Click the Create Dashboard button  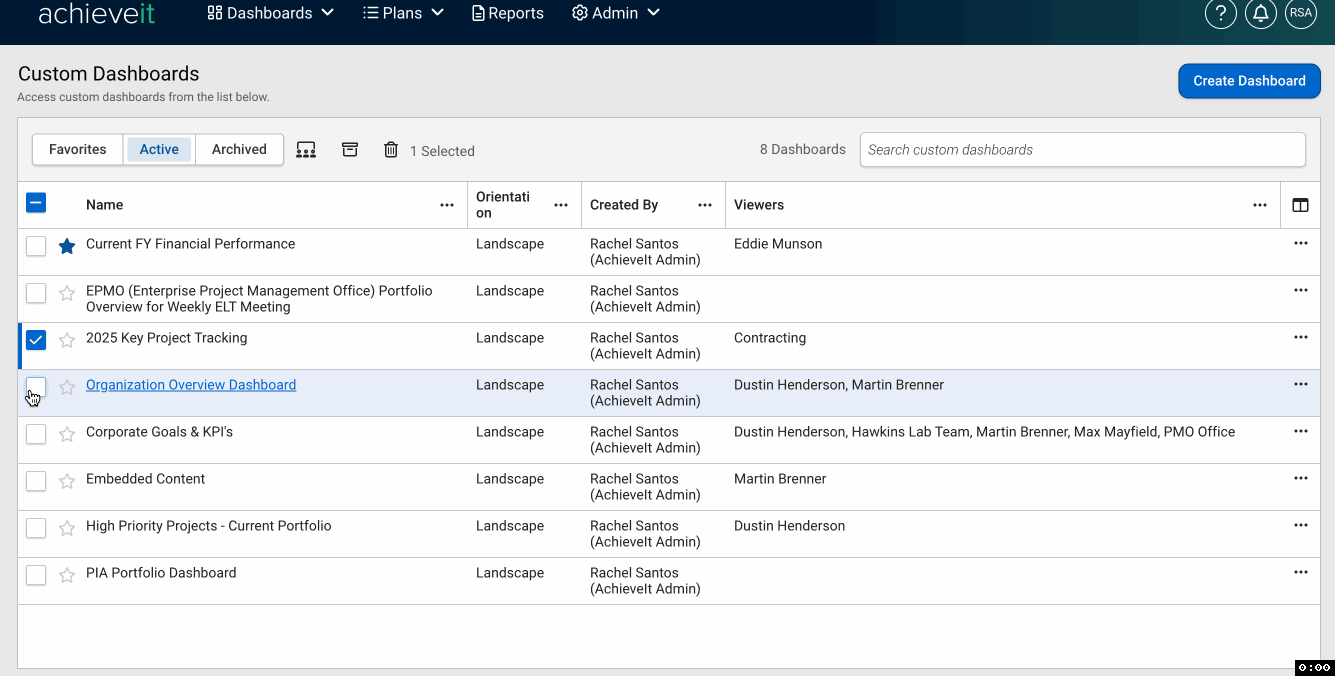pyautogui.click(x=1249, y=81)
